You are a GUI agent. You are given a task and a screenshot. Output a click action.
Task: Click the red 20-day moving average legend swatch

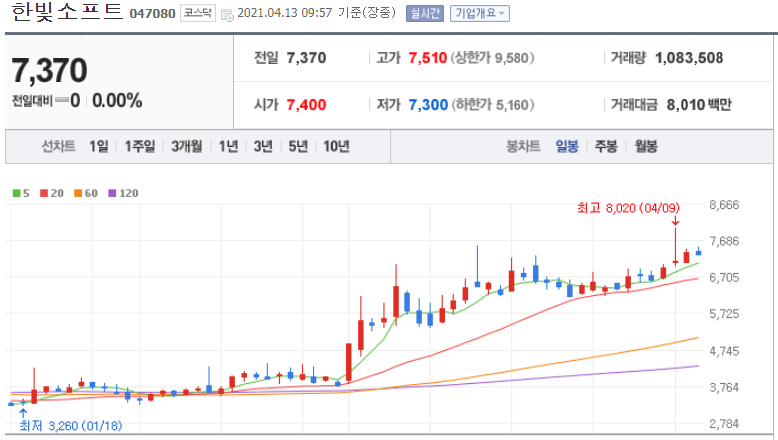(x=44, y=193)
